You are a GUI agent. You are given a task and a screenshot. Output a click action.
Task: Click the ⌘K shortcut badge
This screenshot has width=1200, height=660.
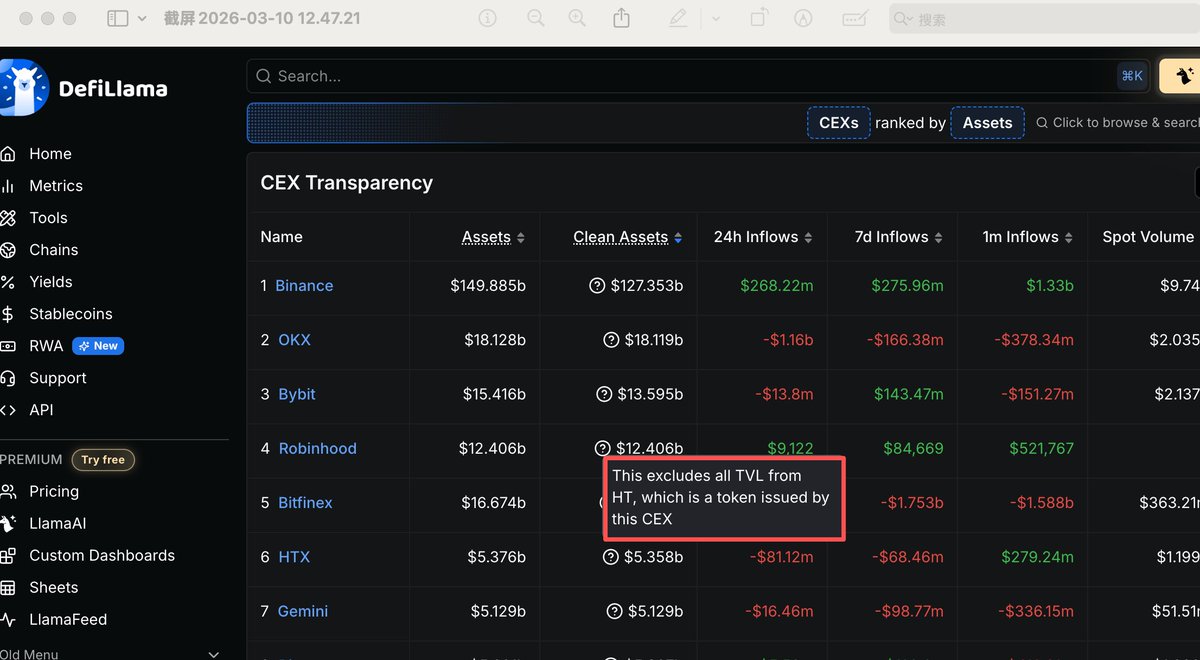coord(1132,76)
